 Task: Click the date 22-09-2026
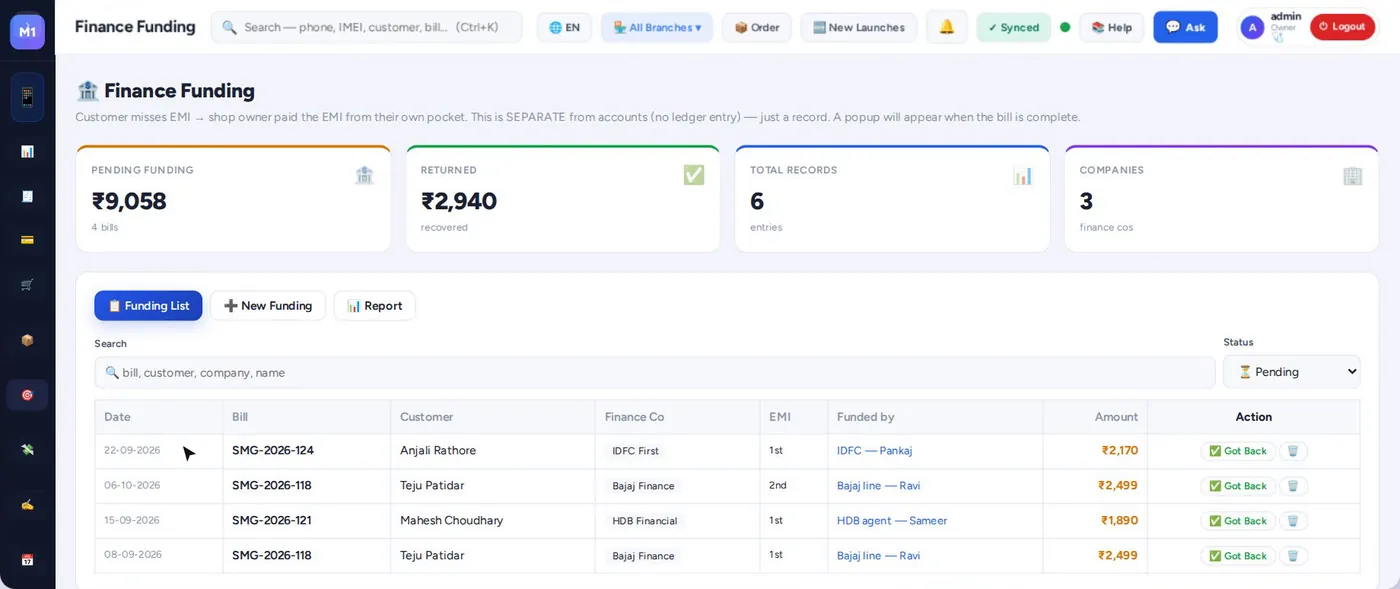pyautogui.click(x=132, y=450)
